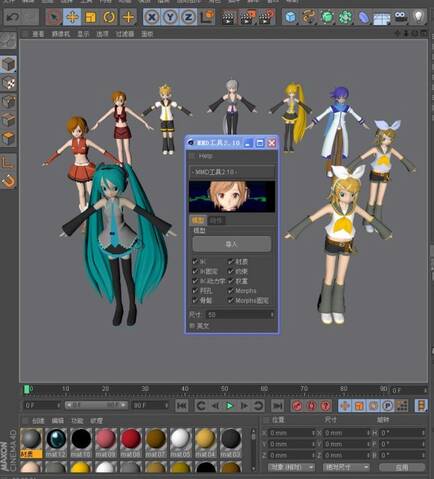The height and width of the screenshot is (479, 434).
Task: Toggle the Snap magnet icon
Action: click(8, 181)
